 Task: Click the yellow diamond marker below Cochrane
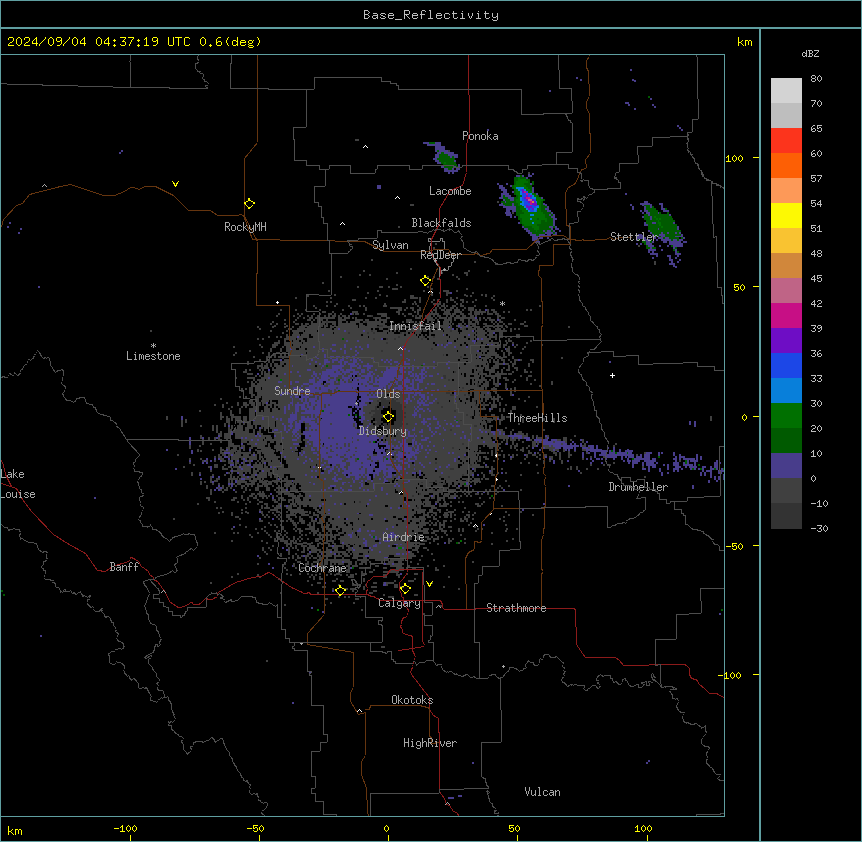point(340,590)
